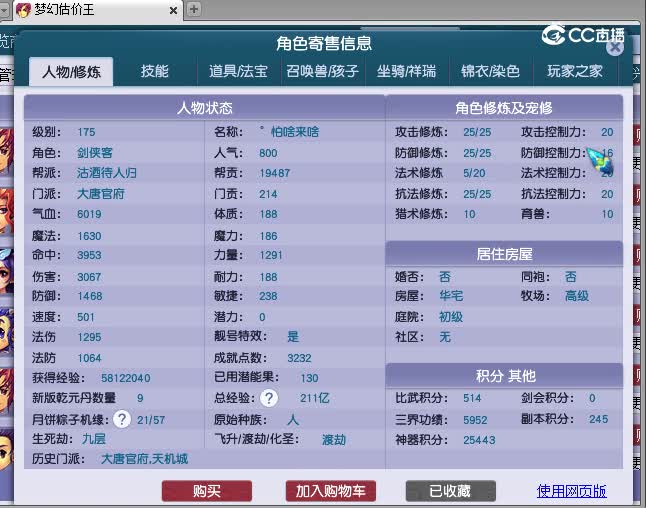Viewport: 646px width, 508px height.
Task: Click the 生死劫 value 九层
Action: point(94,439)
